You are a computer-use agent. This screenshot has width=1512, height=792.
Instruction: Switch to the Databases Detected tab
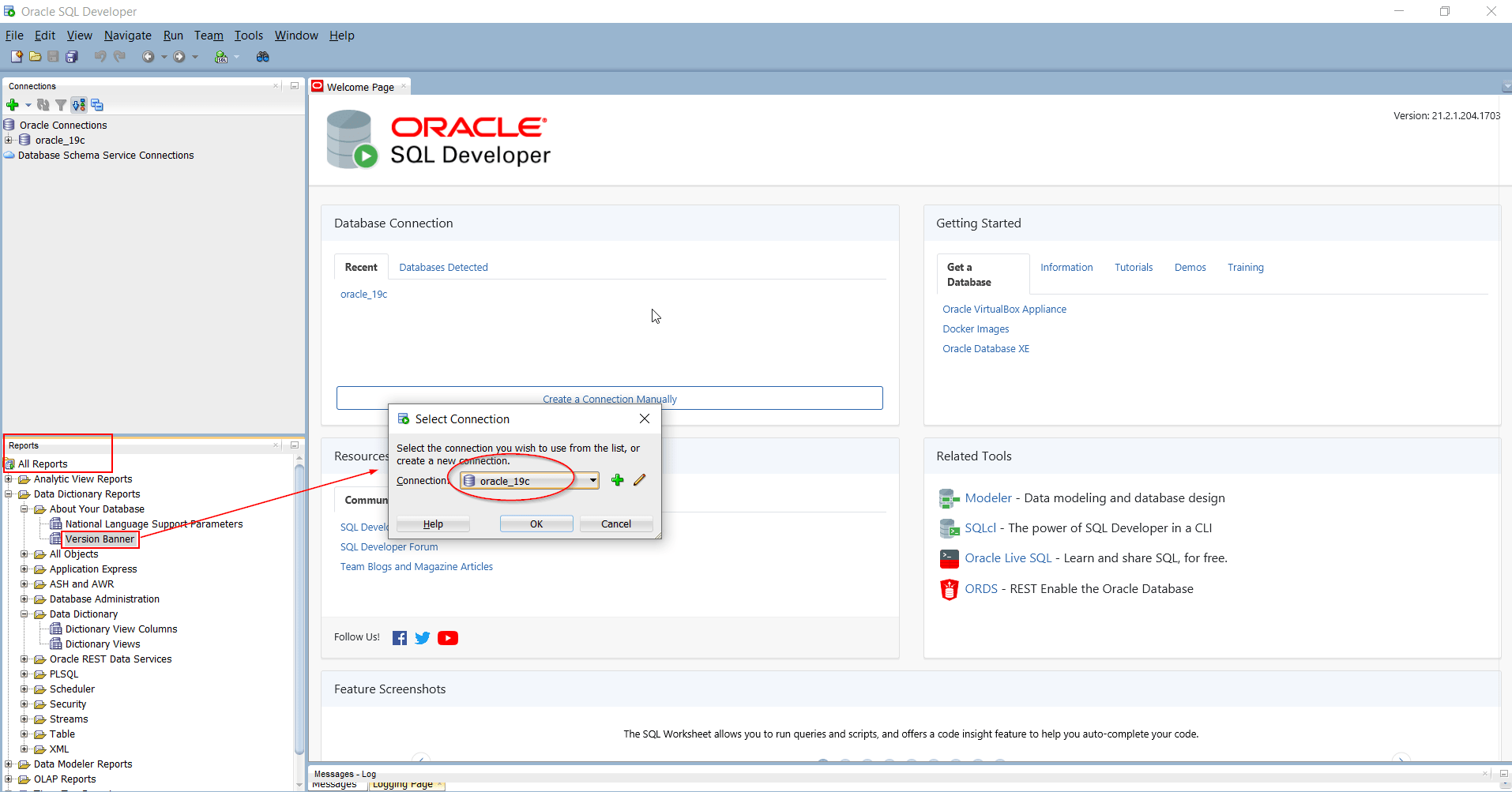coord(442,267)
